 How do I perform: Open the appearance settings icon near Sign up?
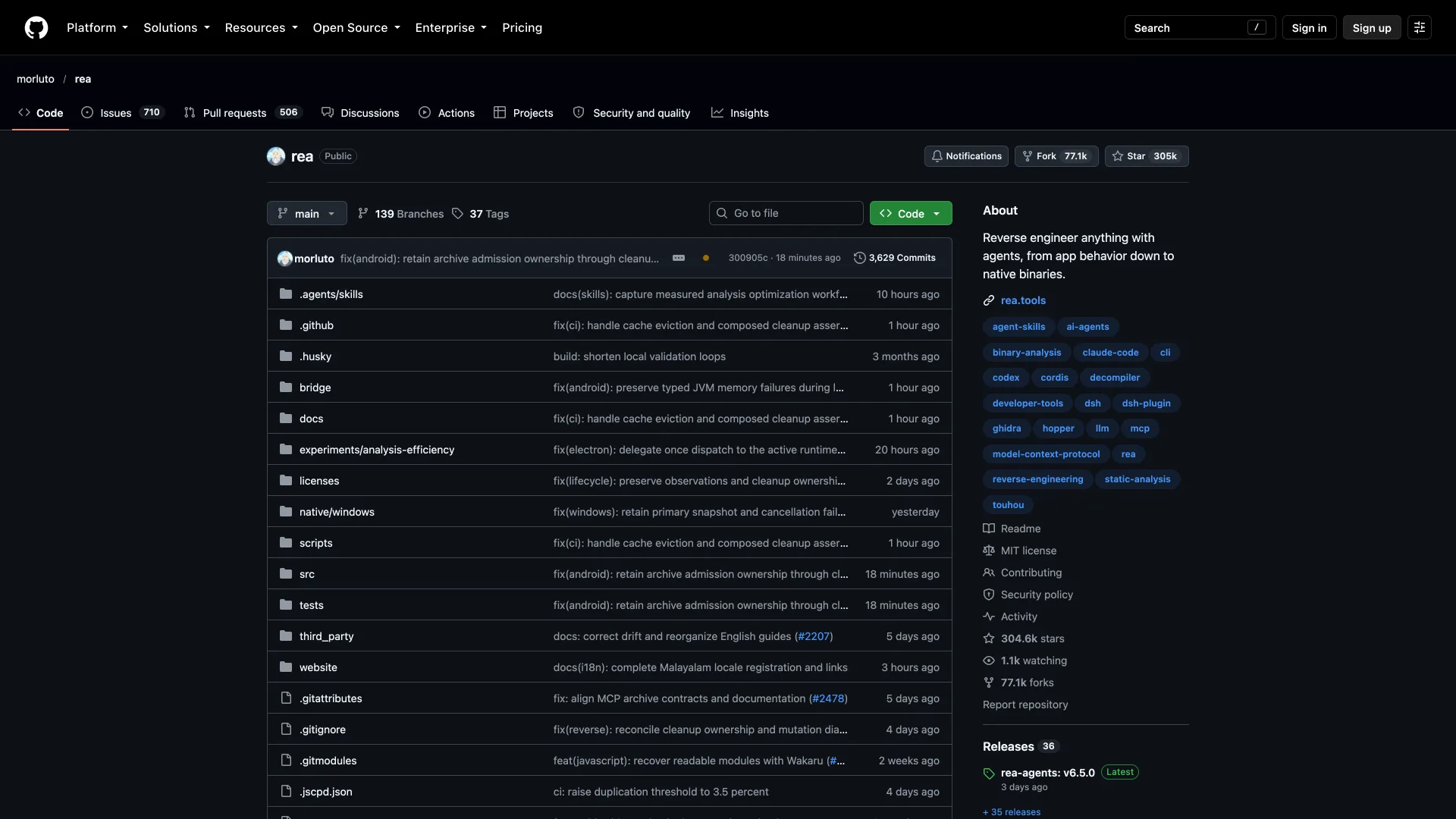[x=1419, y=27]
